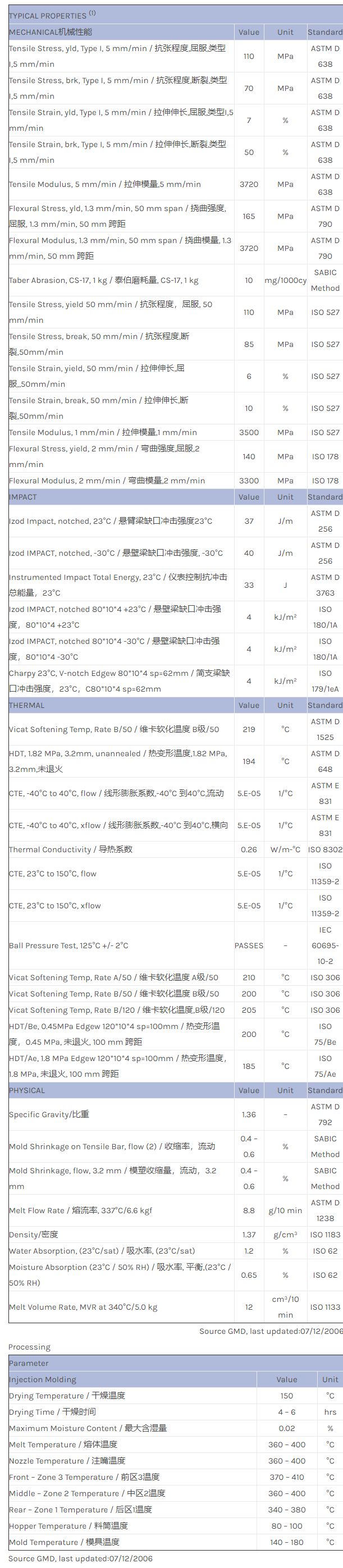Select the PASSES value cell

click(x=249, y=945)
